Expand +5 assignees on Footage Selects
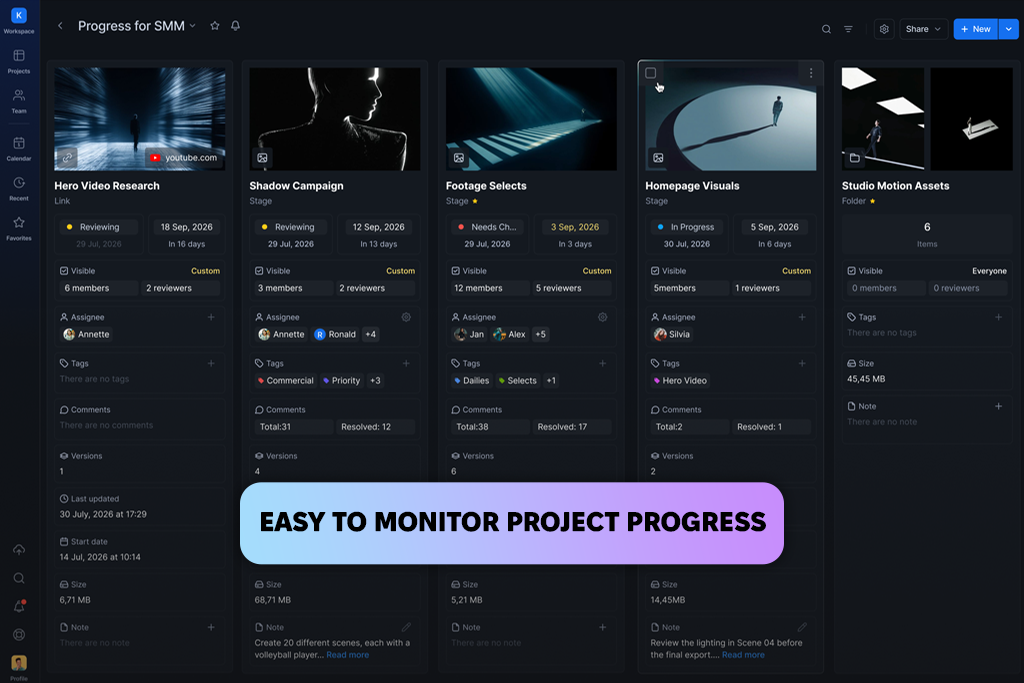 [541, 334]
